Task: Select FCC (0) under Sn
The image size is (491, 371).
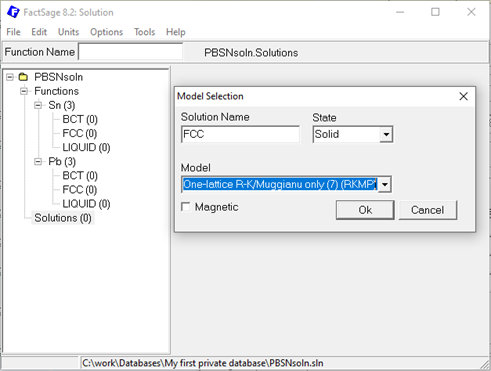Action: tap(79, 133)
